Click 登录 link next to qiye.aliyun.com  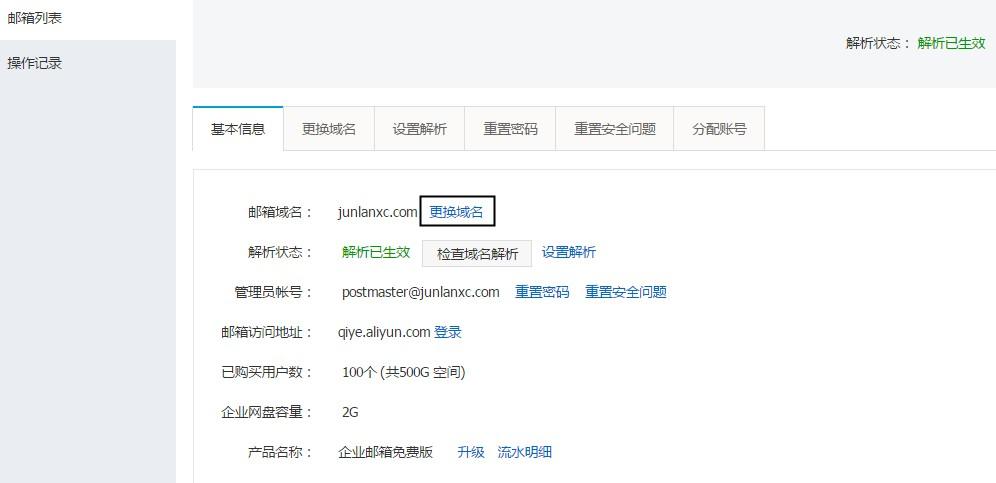448,332
